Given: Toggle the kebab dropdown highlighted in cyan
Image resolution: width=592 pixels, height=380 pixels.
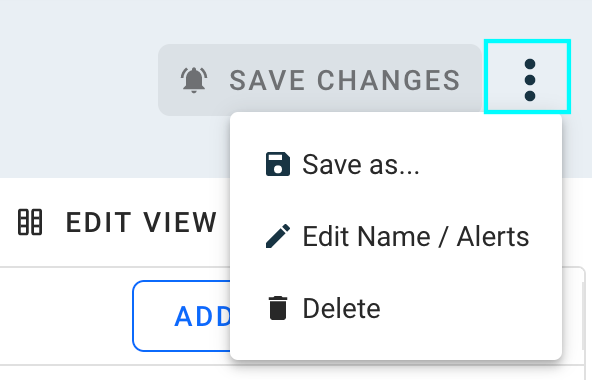Looking at the screenshot, I should pos(527,76).
